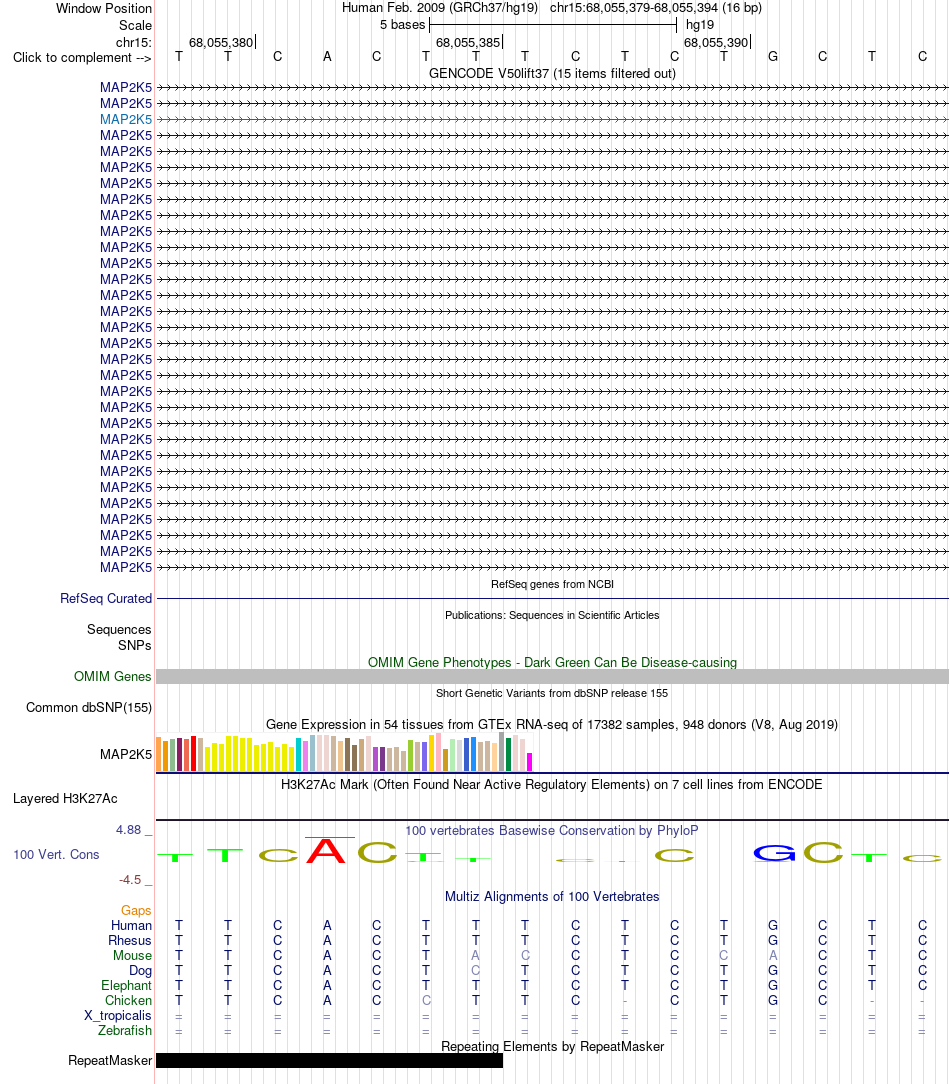The image size is (950, 1084).
Task: Open the GENCODE V50lift37 track title
Action: pyautogui.click(x=552, y=73)
